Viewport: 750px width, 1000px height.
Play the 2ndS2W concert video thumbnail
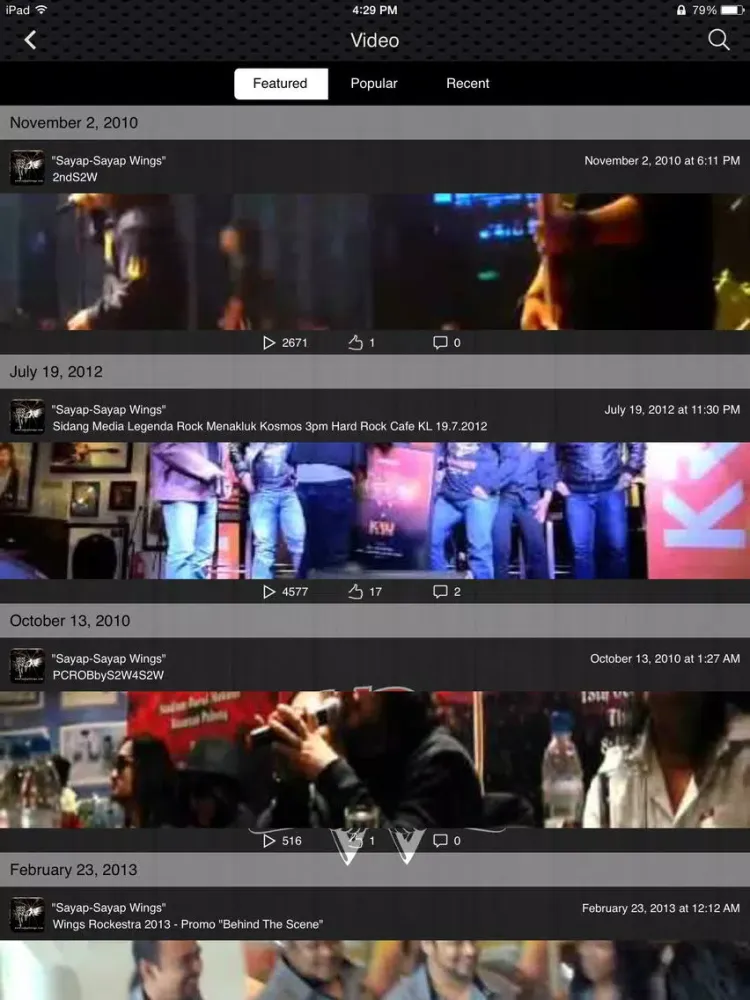click(x=375, y=261)
